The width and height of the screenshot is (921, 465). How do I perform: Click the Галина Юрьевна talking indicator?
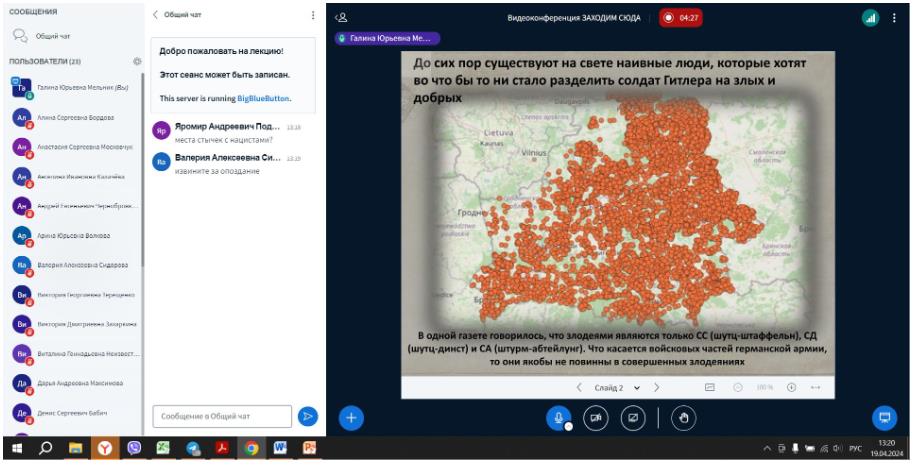pyautogui.click(x=388, y=38)
